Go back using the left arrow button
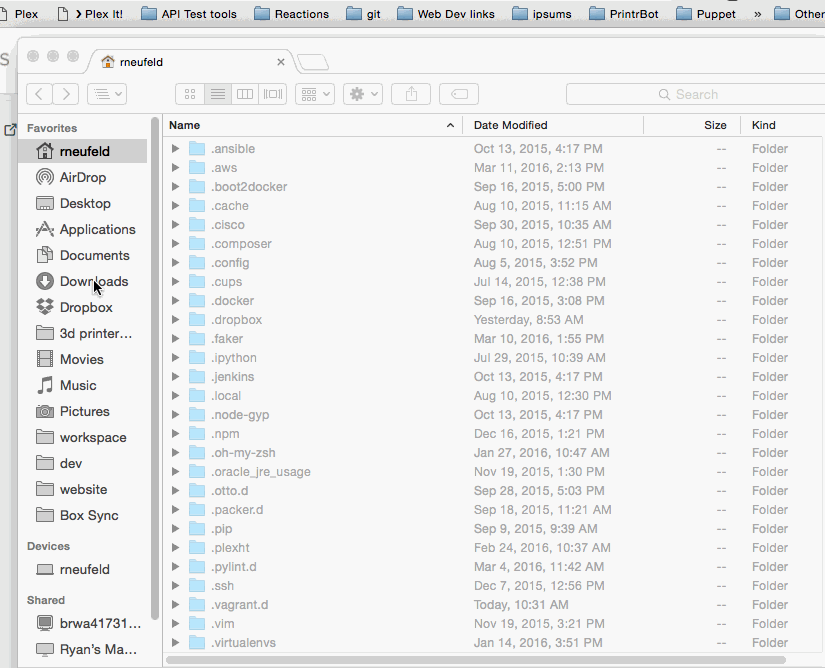 tap(39, 94)
